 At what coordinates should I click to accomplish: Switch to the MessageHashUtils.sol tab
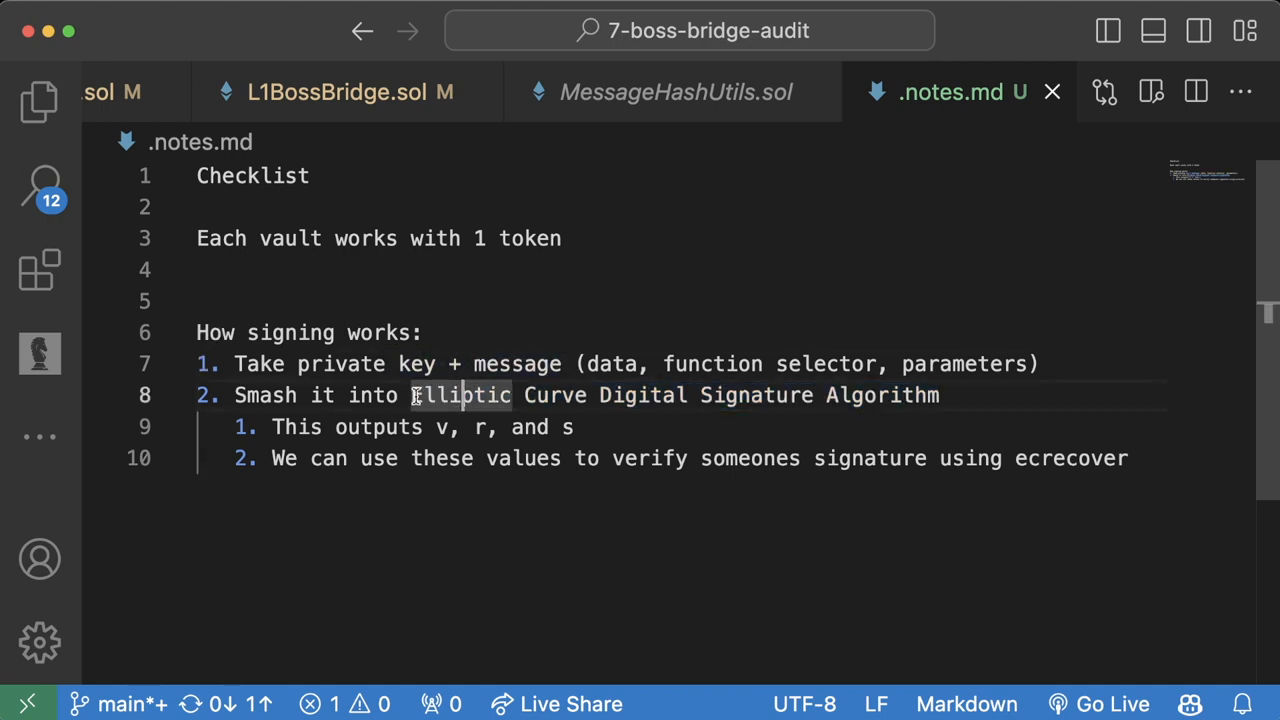(675, 92)
